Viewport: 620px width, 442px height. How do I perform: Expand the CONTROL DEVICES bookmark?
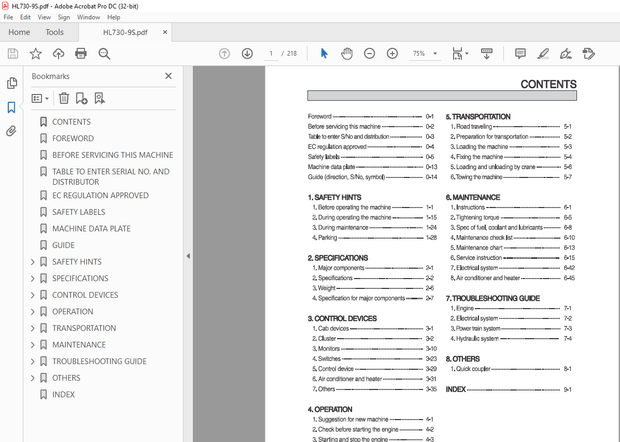(x=33, y=295)
